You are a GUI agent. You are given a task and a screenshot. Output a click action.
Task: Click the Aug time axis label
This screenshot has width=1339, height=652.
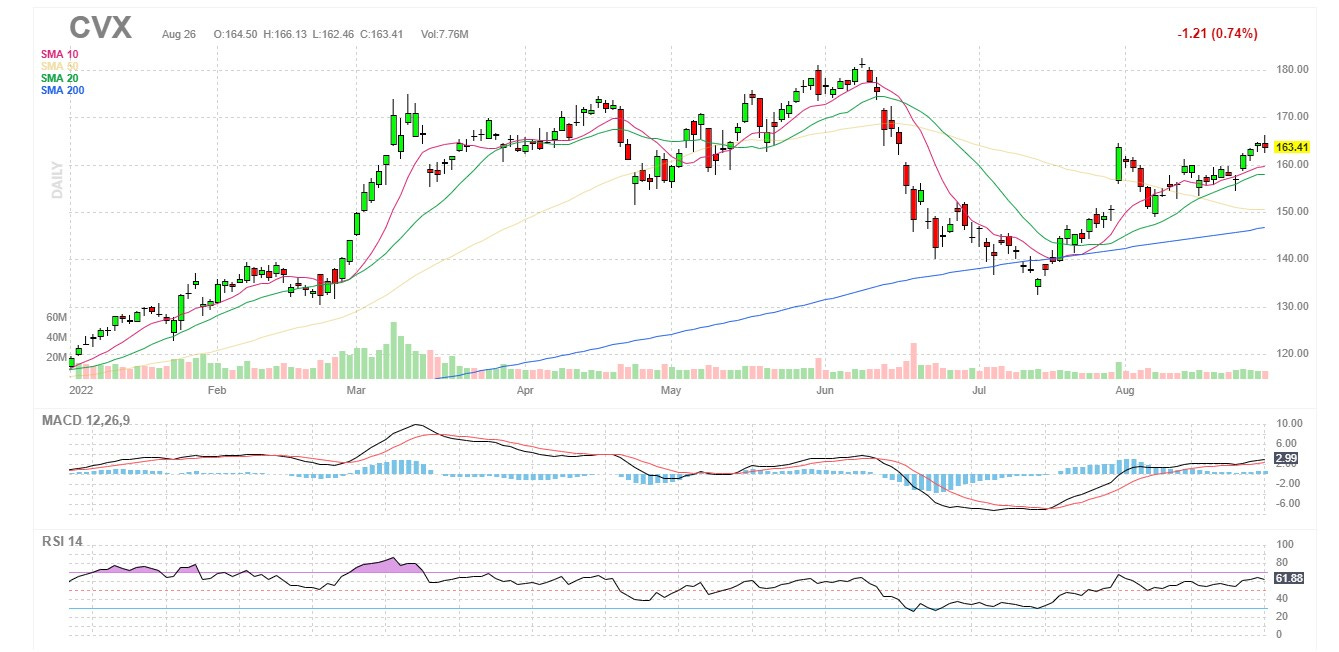1126,391
